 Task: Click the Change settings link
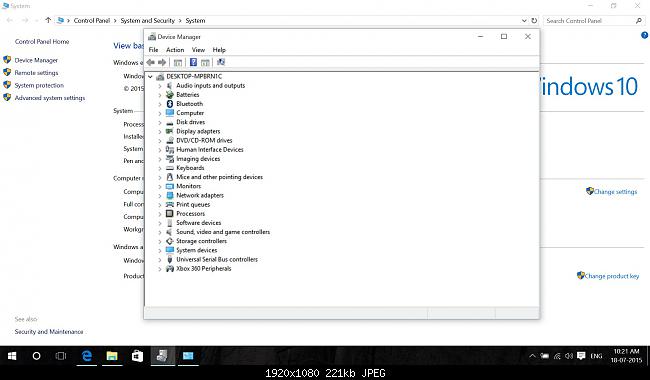615,191
